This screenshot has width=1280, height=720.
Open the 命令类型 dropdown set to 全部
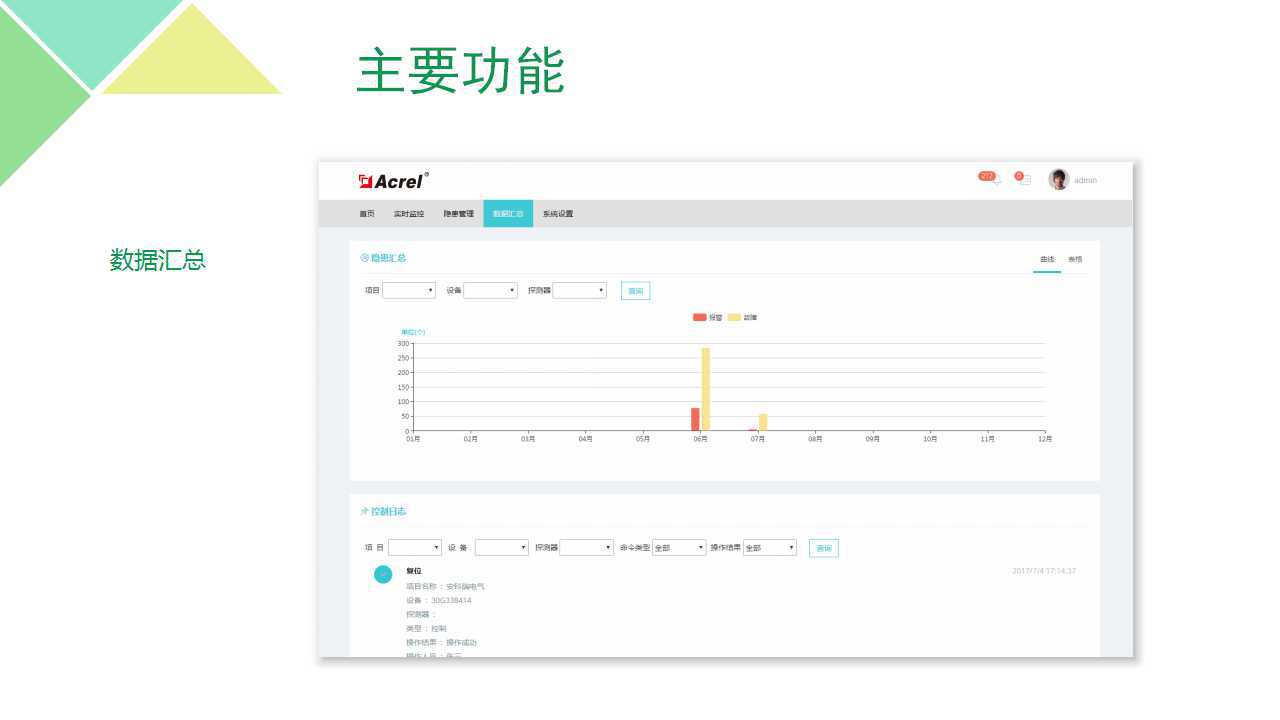[679, 548]
